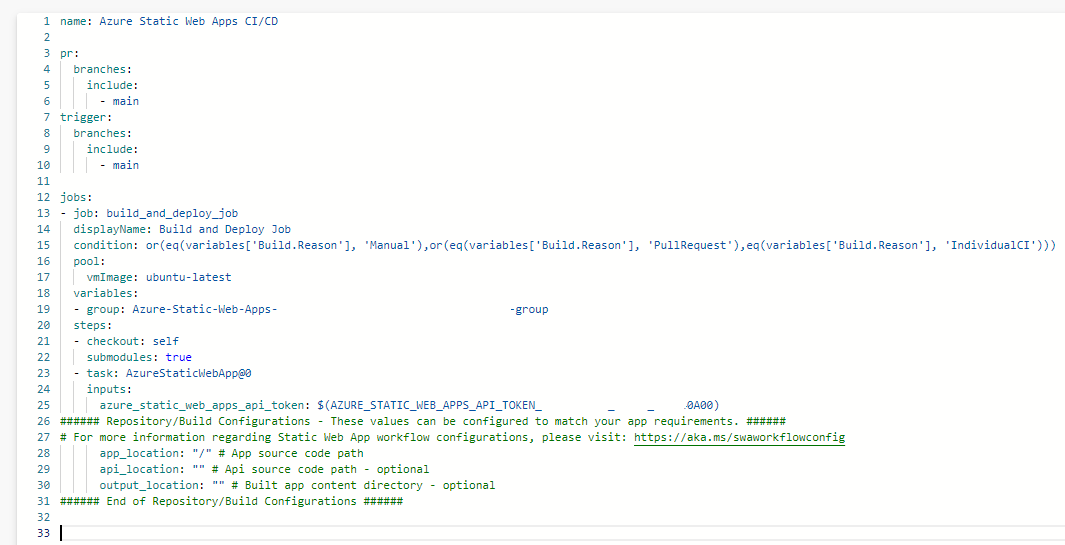
Task: Click 'ubuntu-latest' value on line 17
Action: (189, 277)
